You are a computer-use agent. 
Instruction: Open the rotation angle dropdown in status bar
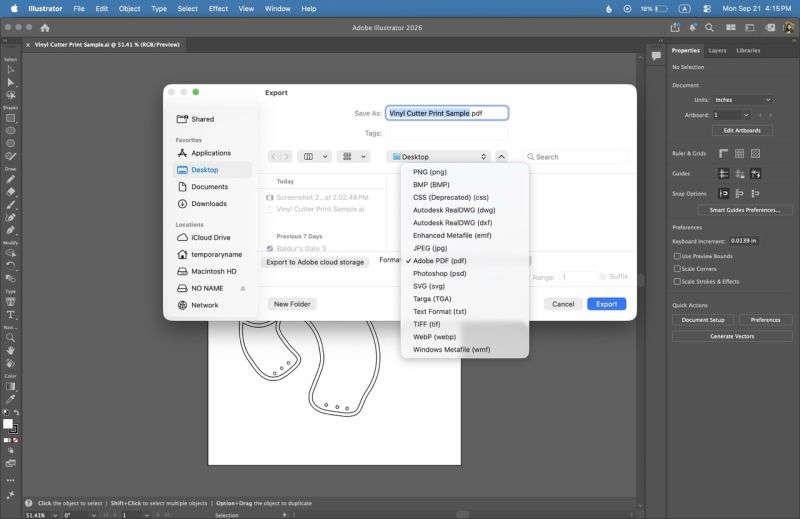93,515
